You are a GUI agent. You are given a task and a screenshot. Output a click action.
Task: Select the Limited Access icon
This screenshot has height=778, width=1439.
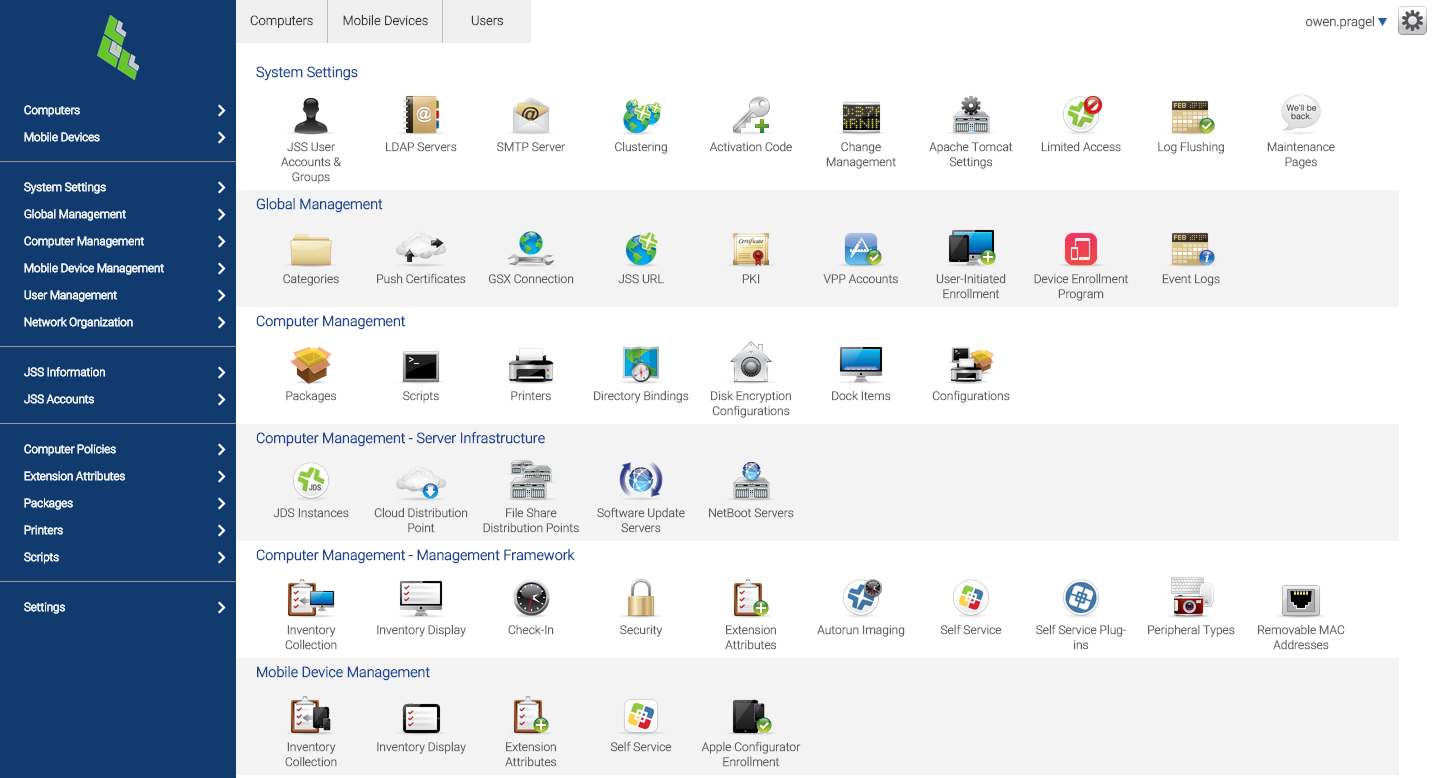pyautogui.click(x=1081, y=116)
